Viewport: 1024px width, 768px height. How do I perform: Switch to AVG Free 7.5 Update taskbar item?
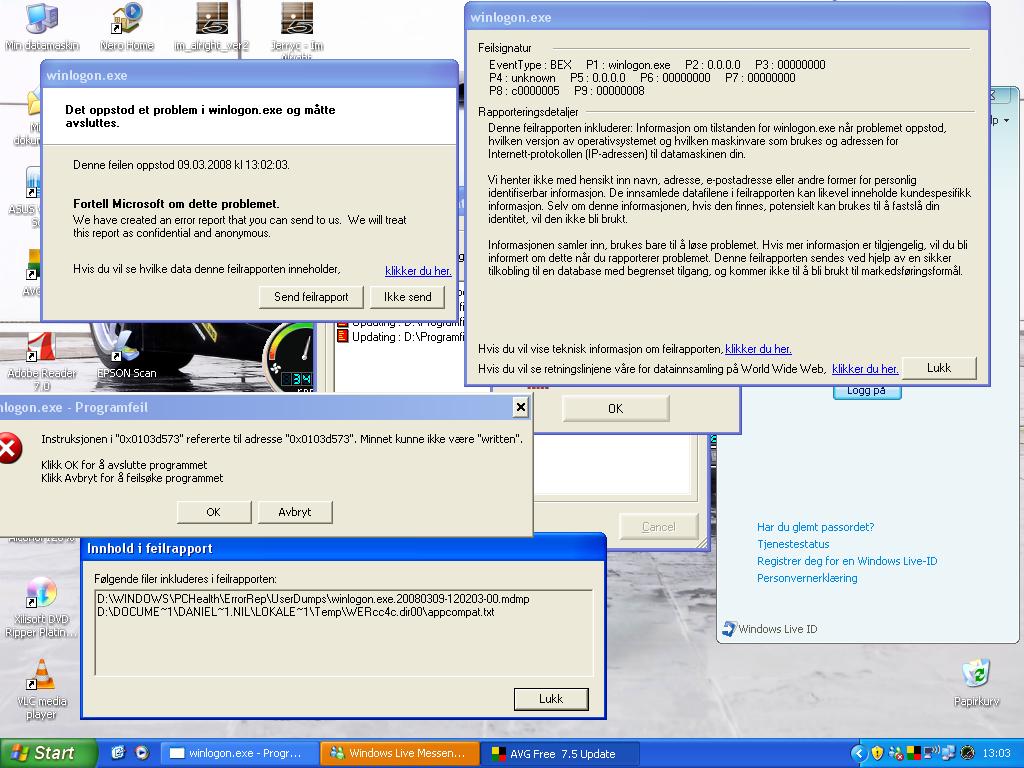559,754
